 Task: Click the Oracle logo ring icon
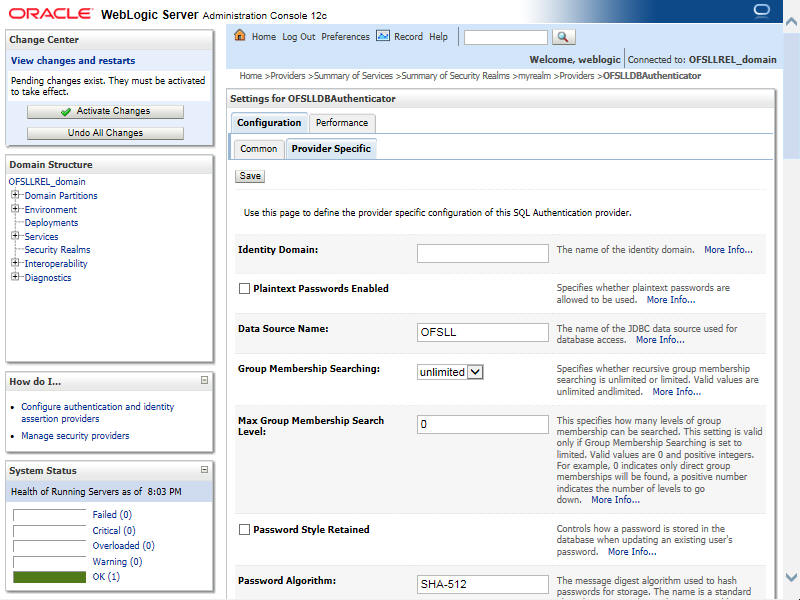click(x=761, y=10)
